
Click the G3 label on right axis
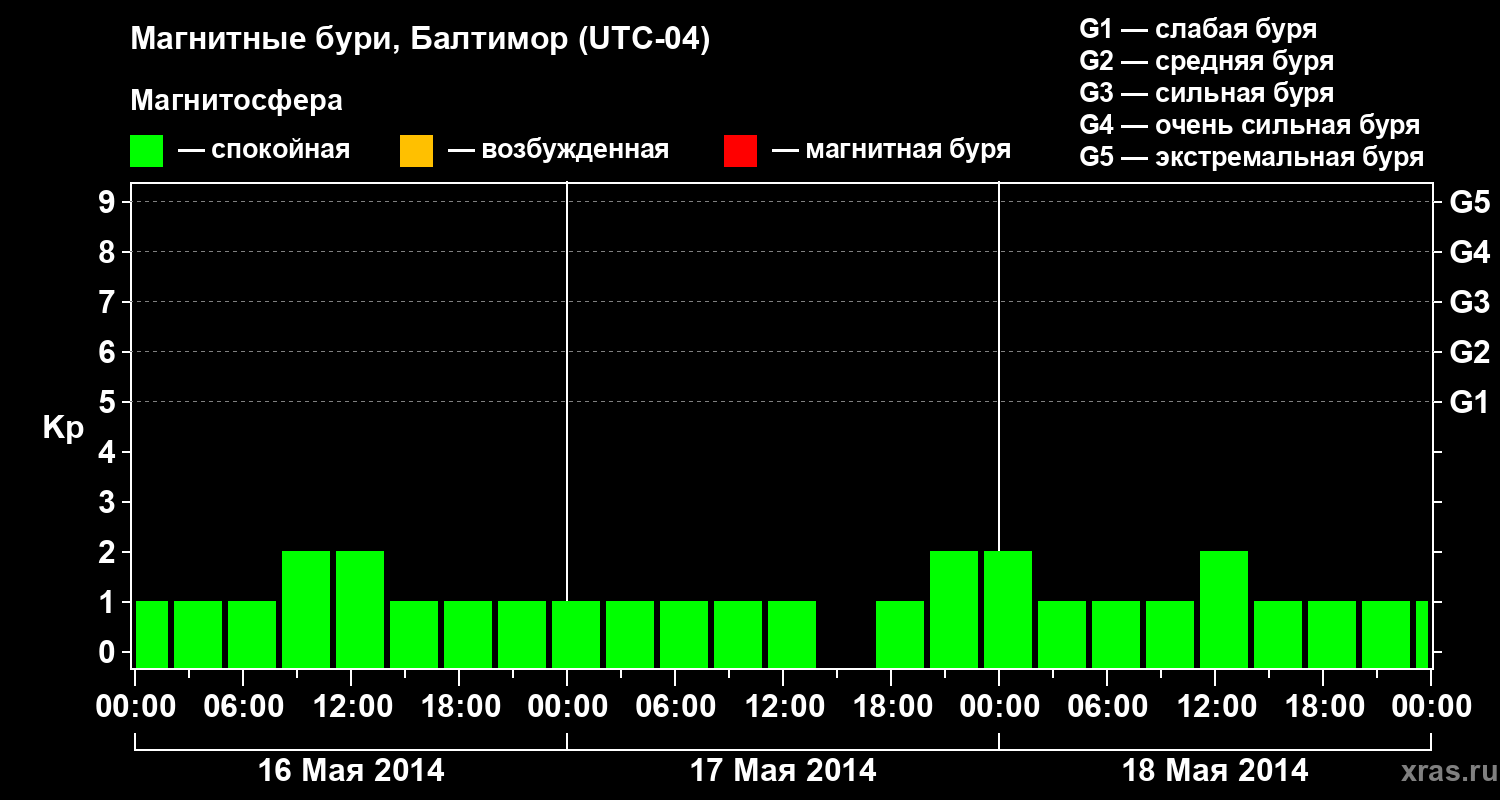(1469, 302)
